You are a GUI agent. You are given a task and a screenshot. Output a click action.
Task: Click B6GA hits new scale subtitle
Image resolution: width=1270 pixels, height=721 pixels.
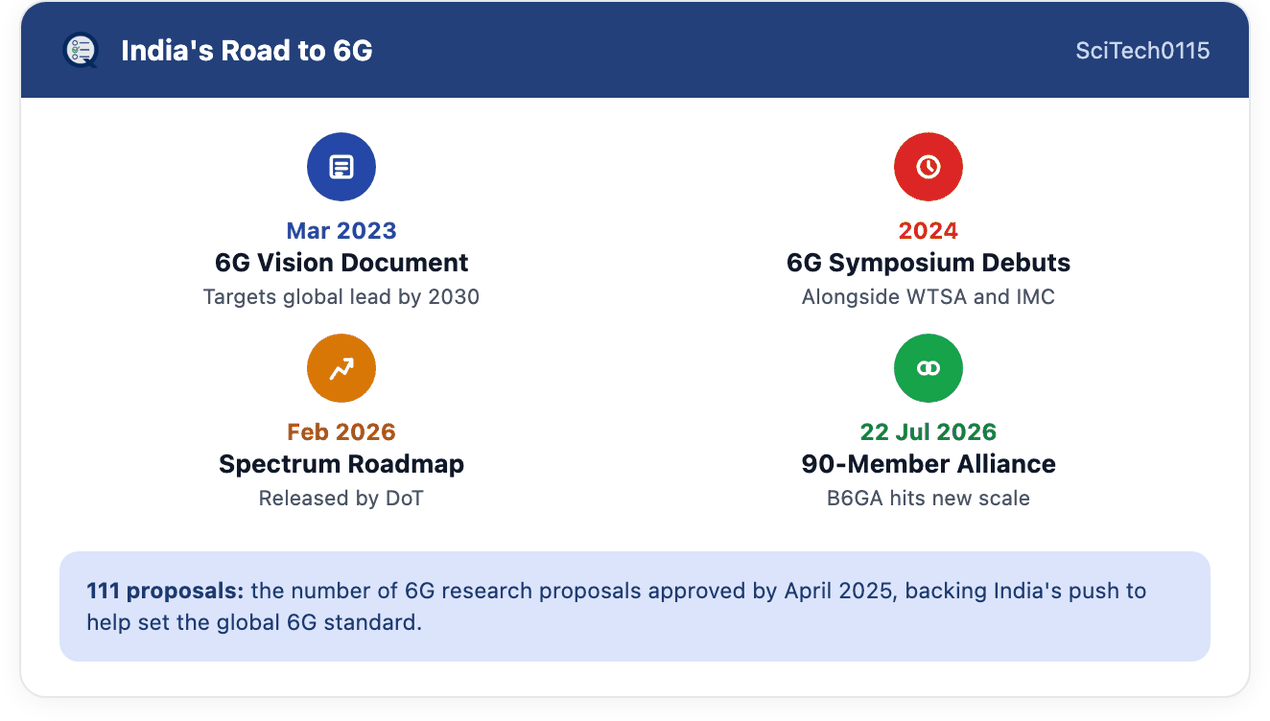point(928,498)
